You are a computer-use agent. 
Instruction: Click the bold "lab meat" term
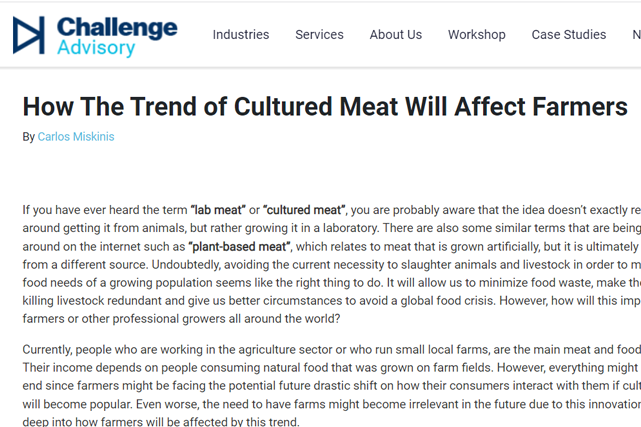[x=223, y=210]
